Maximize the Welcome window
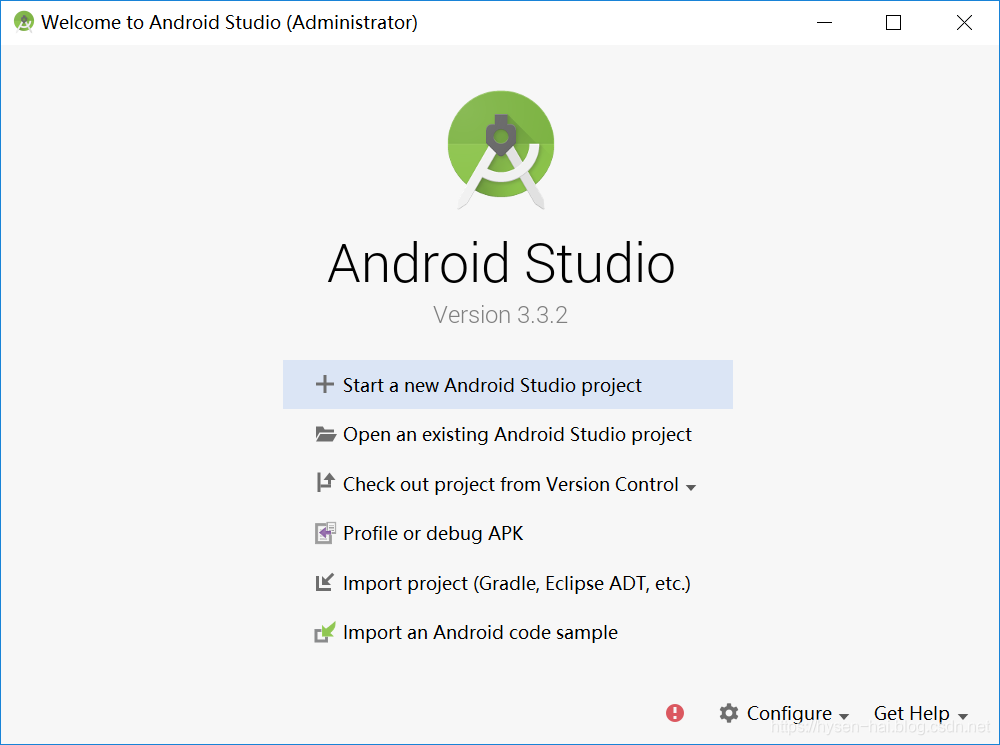 pyautogui.click(x=893, y=22)
